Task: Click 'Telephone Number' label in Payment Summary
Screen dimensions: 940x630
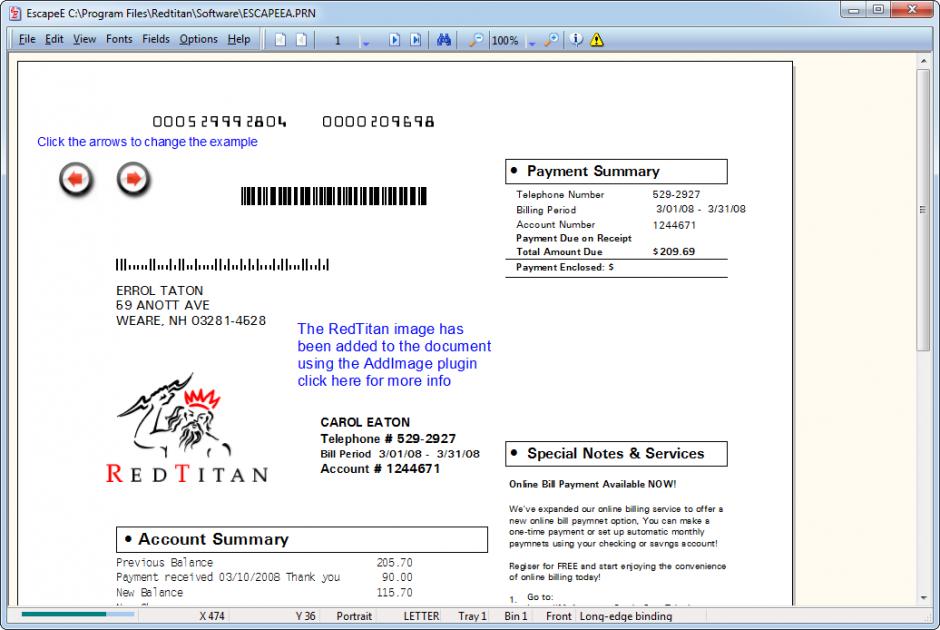Action: click(x=560, y=195)
